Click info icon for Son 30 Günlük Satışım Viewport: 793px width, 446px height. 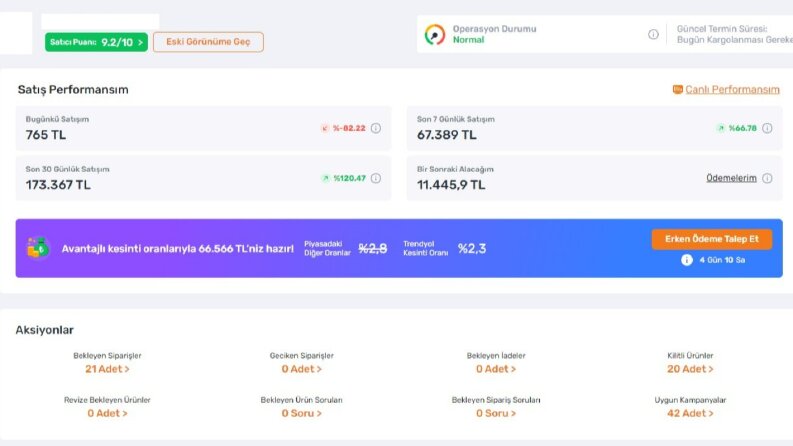click(376, 179)
